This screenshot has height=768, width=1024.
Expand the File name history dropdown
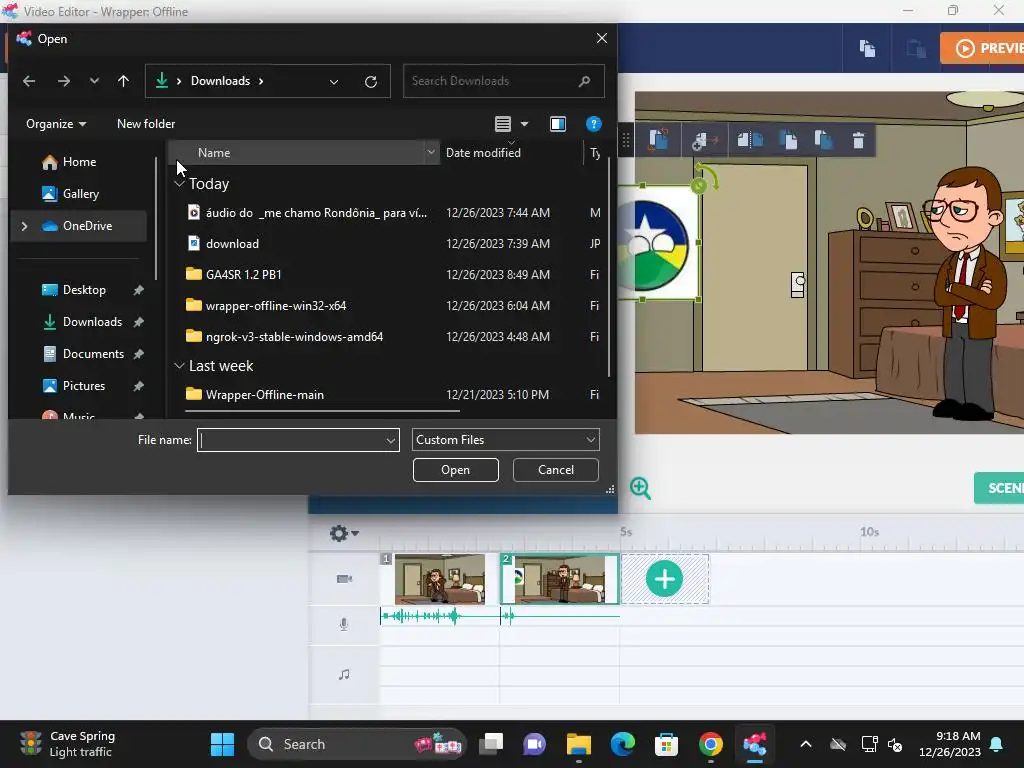[391, 441]
